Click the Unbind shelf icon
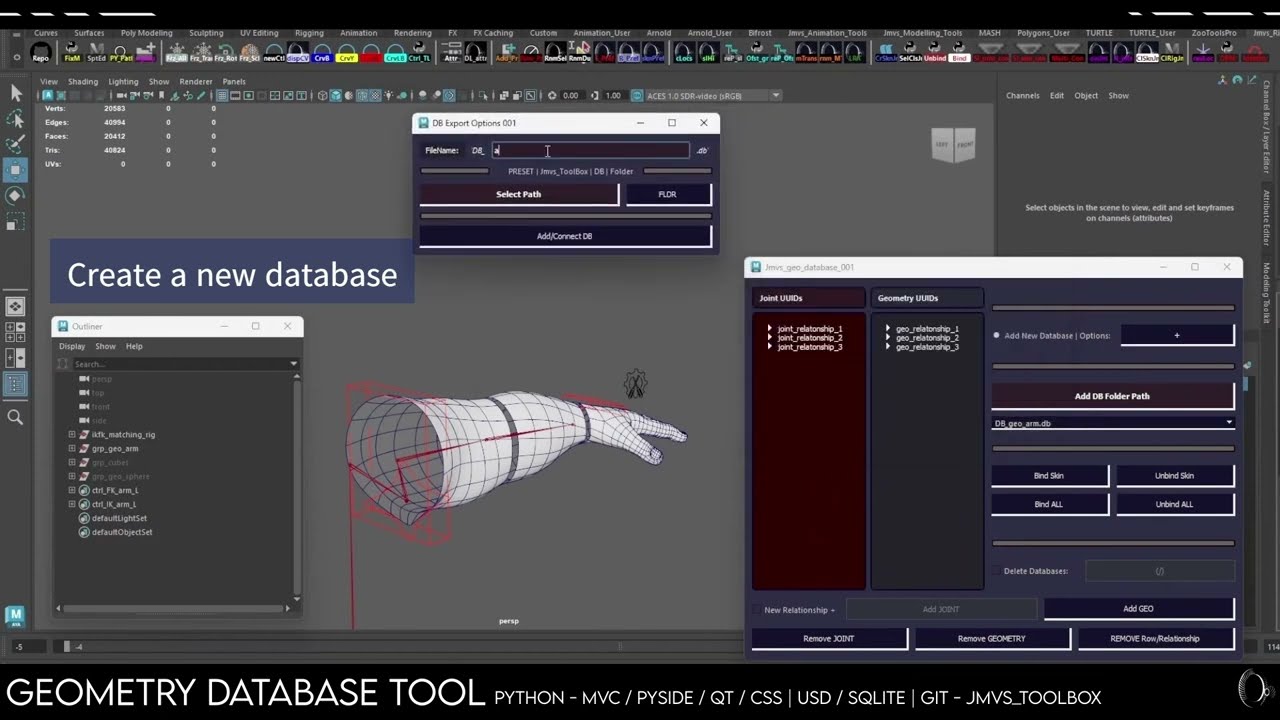Screen dimensions: 1280x720 click(935, 51)
